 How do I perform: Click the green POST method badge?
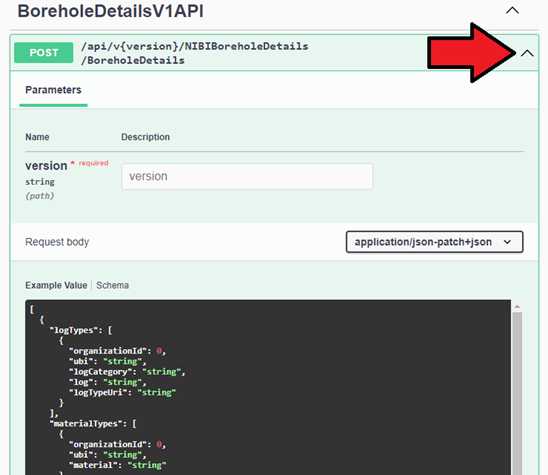point(44,53)
